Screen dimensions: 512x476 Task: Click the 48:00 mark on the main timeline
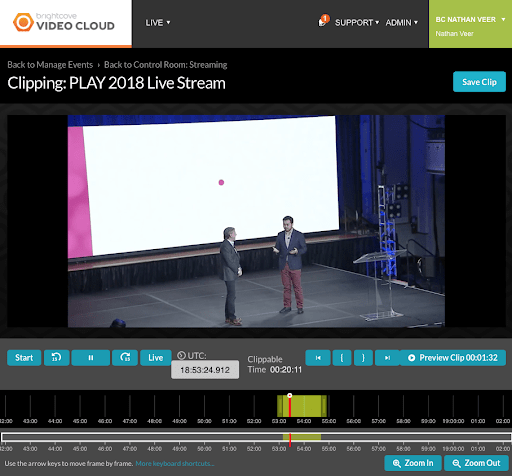(154, 421)
